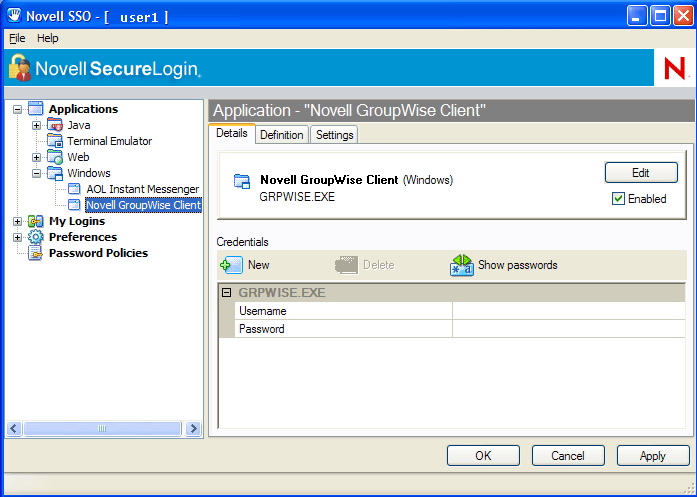Select Terminal Emulator in tree

point(109,141)
